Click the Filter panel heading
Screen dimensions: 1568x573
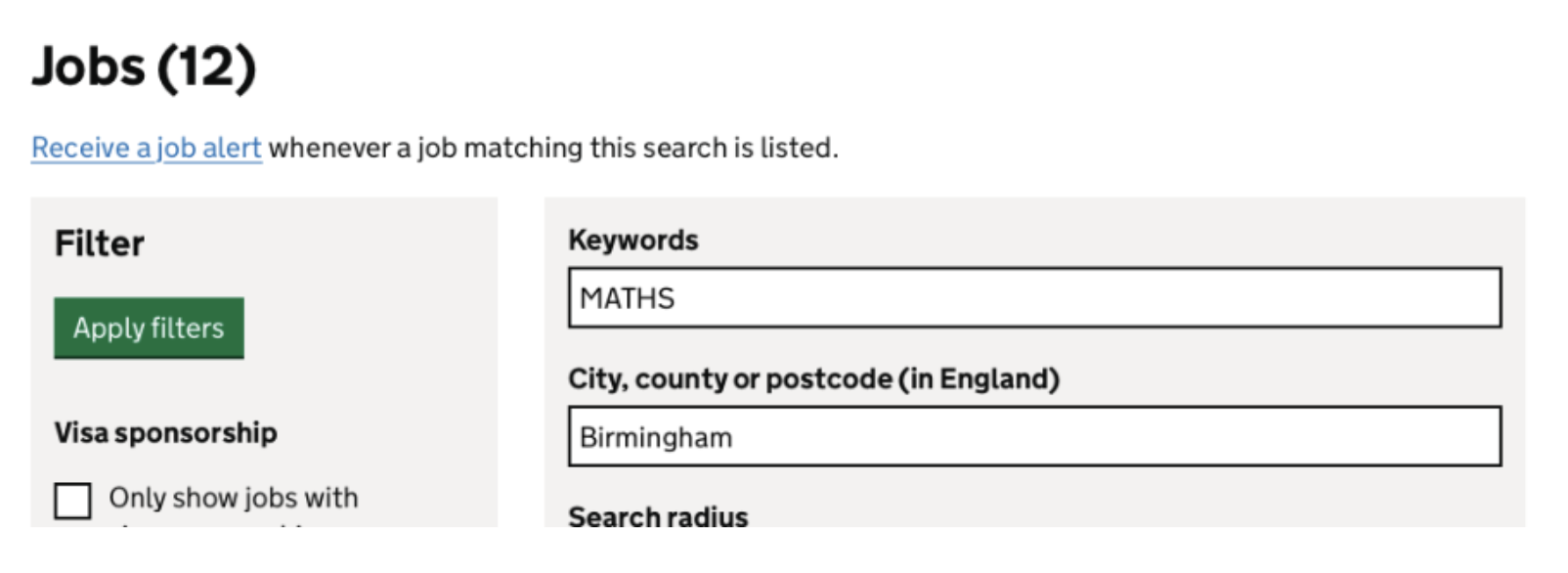click(x=100, y=243)
